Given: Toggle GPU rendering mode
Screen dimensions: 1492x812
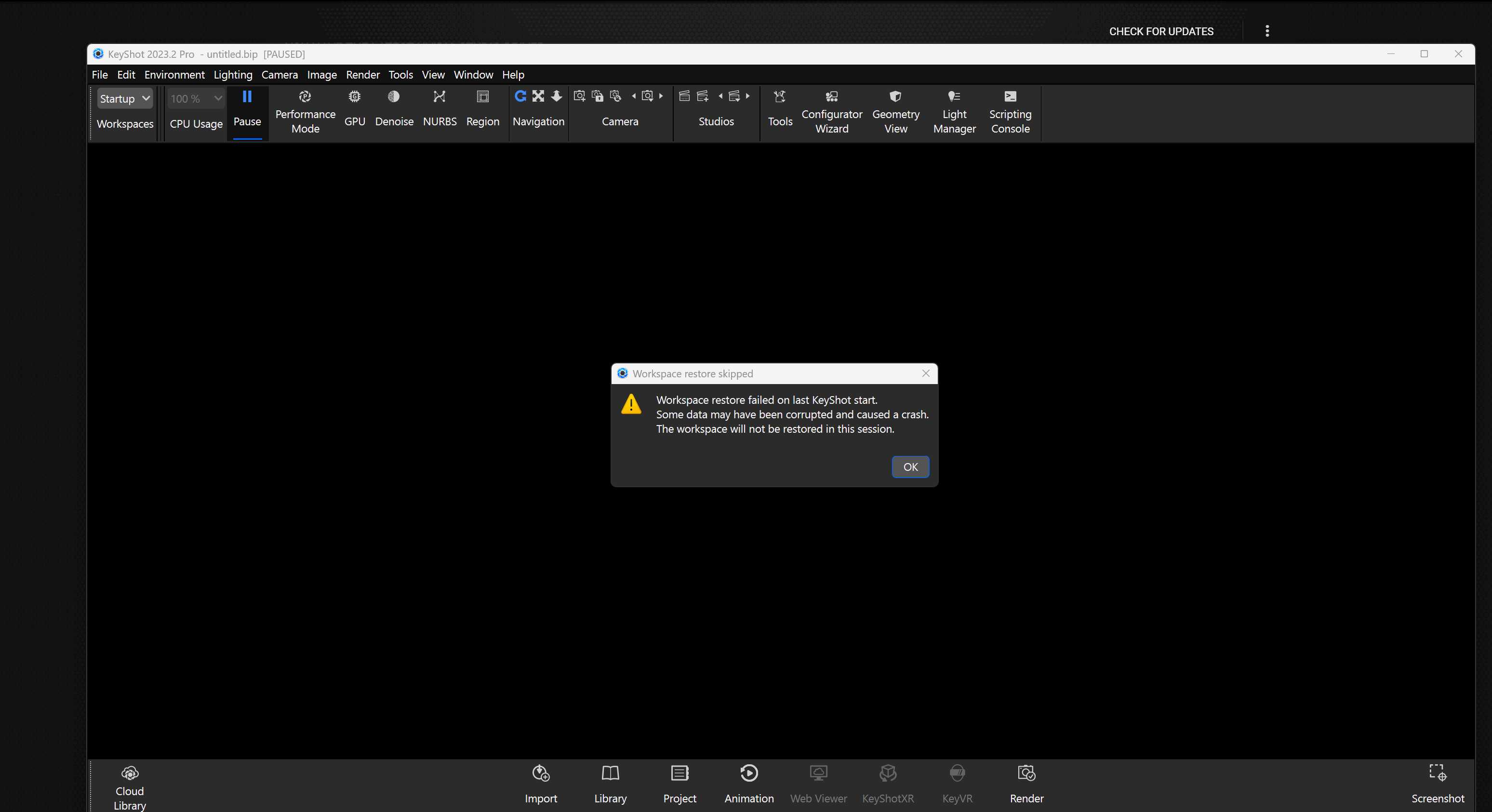Looking at the screenshot, I should 355,108.
